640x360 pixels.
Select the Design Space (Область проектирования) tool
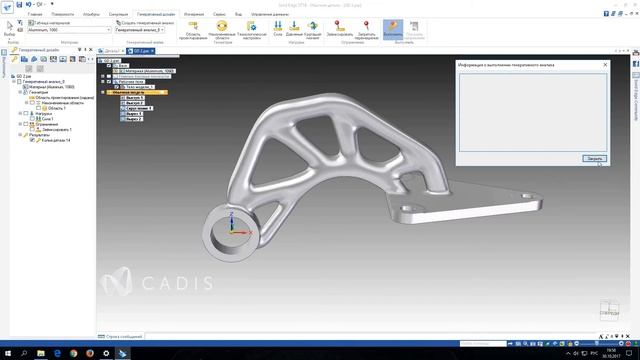193,30
